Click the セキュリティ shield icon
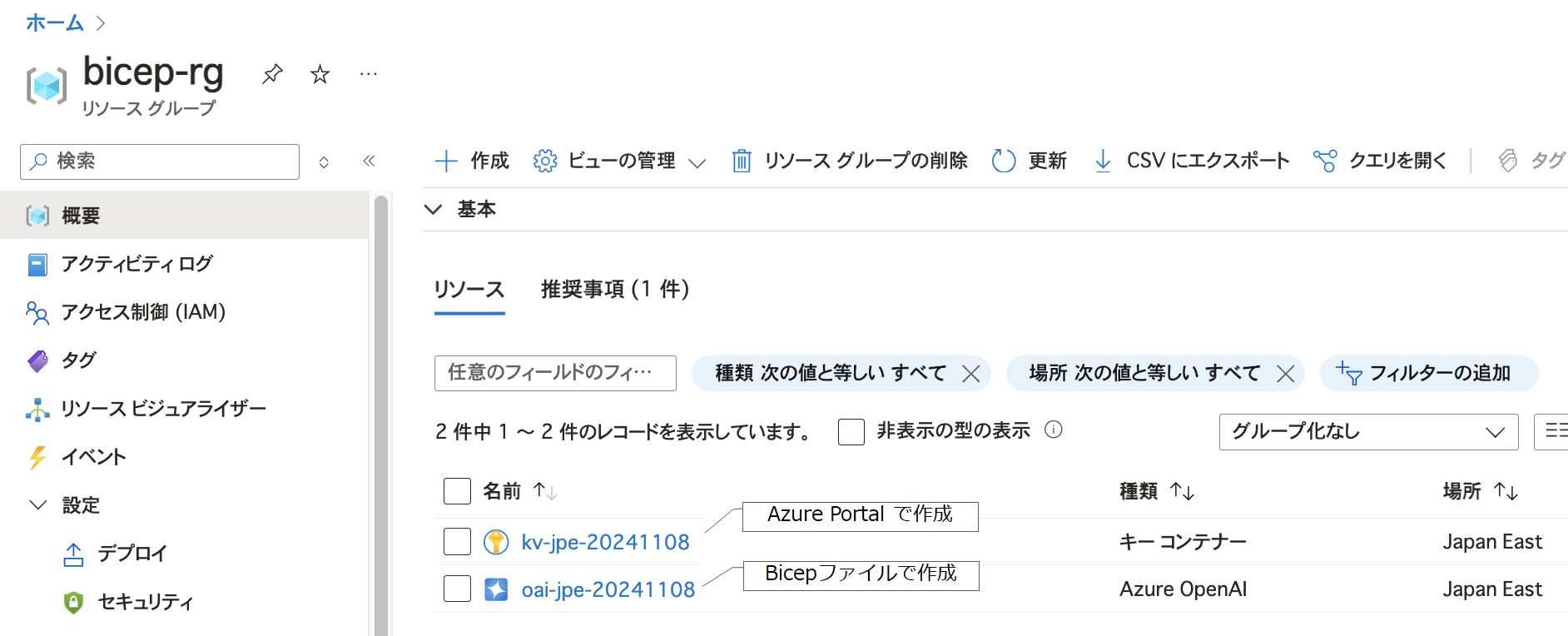 pos(73,602)
